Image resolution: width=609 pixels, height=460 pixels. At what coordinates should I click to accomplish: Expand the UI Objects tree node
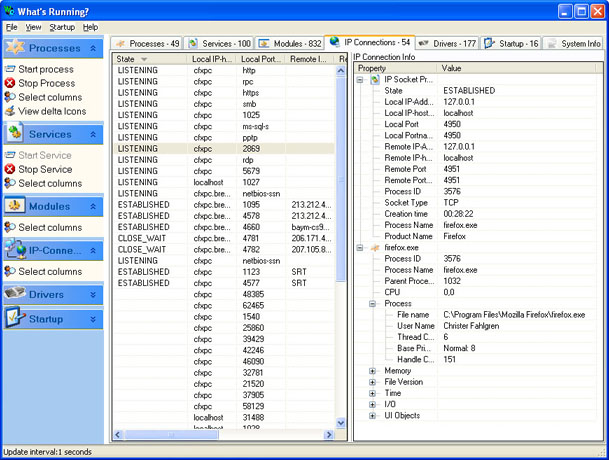point(373,415)
